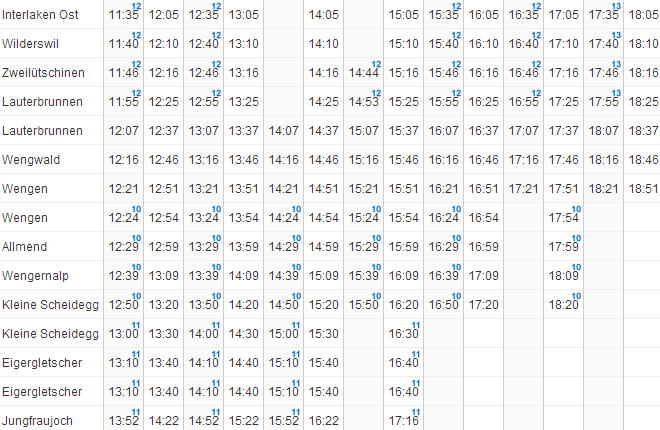Select the 14:44 time at Zweilütschinen

[364, 74]
